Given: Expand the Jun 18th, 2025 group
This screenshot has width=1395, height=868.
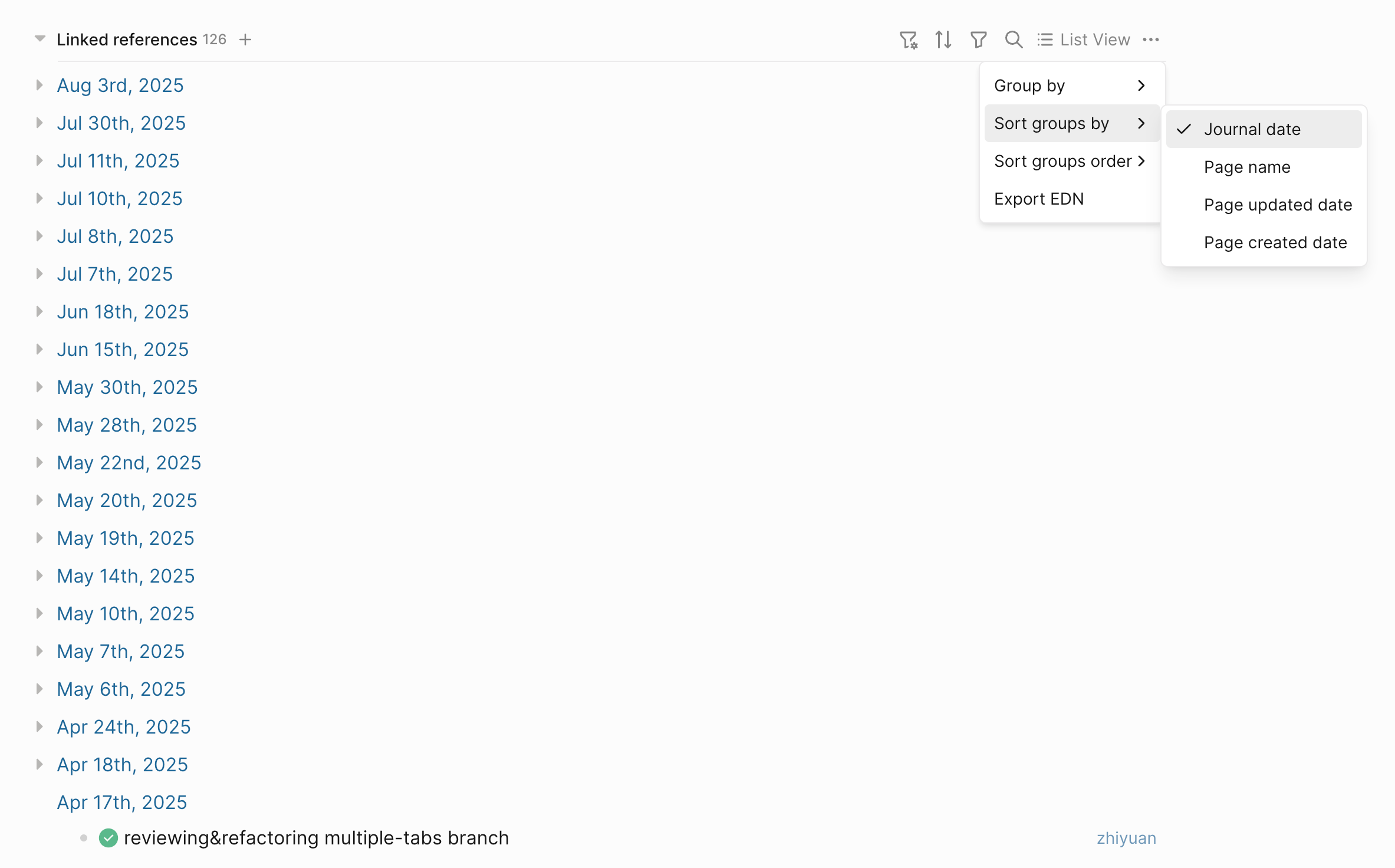Looking at the screenshot, I should 40,311.
